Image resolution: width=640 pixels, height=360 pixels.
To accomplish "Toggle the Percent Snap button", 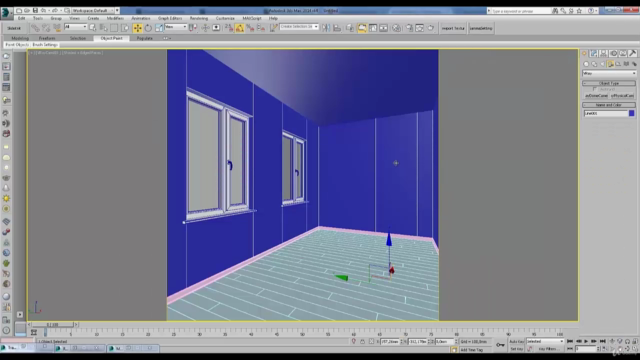I will point(250,28).
